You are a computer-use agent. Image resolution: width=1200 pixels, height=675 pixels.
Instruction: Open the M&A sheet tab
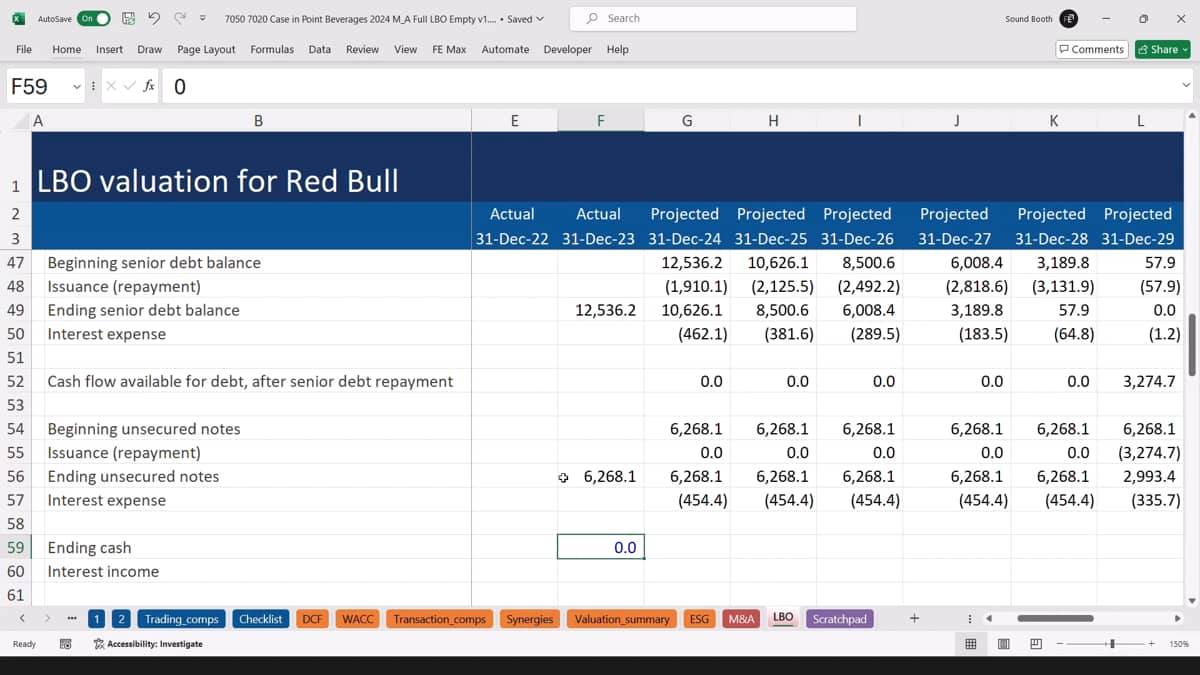(741, 619)
